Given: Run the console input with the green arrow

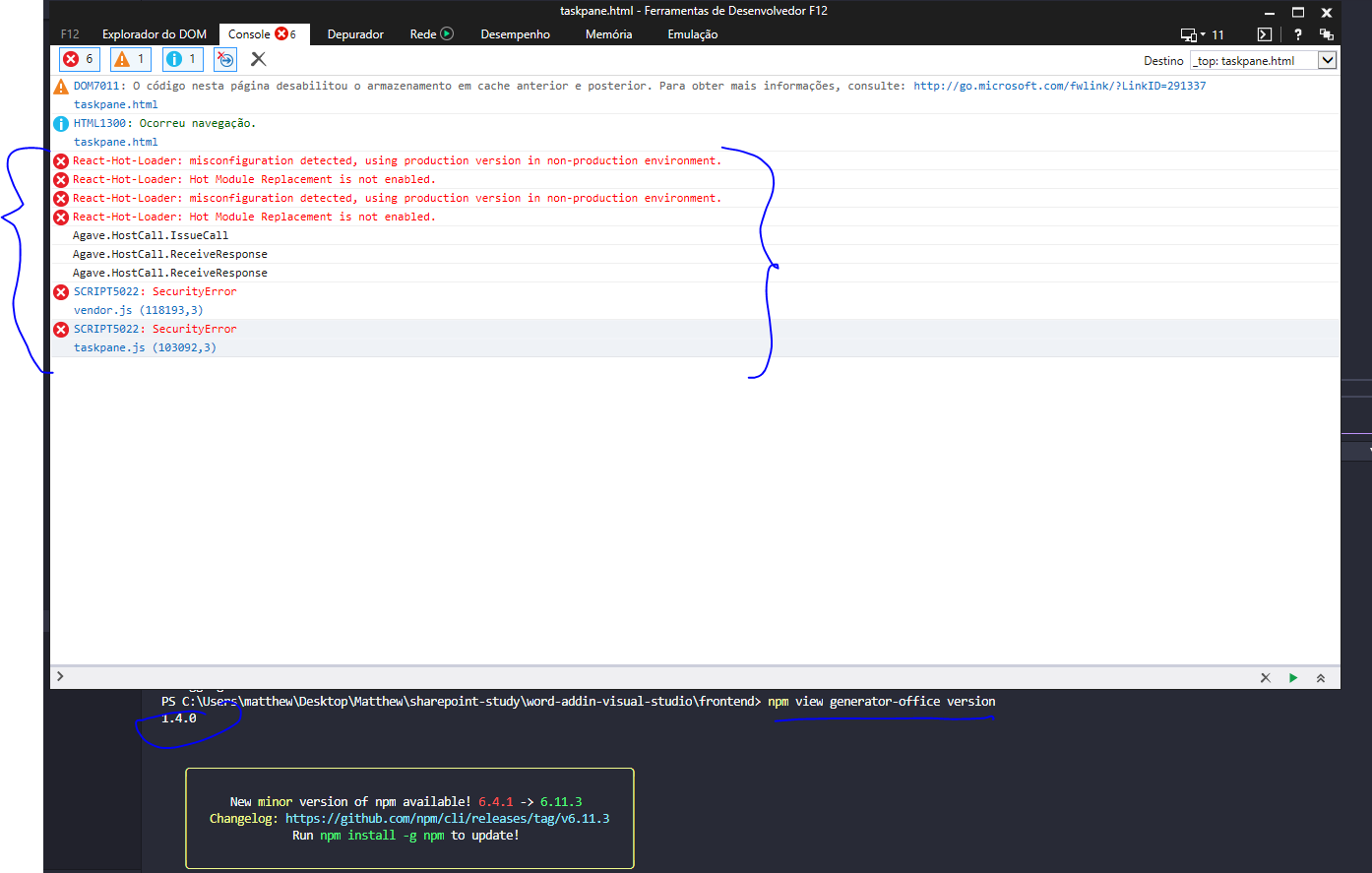Looking at the screenshot, I should point(1293,677).
